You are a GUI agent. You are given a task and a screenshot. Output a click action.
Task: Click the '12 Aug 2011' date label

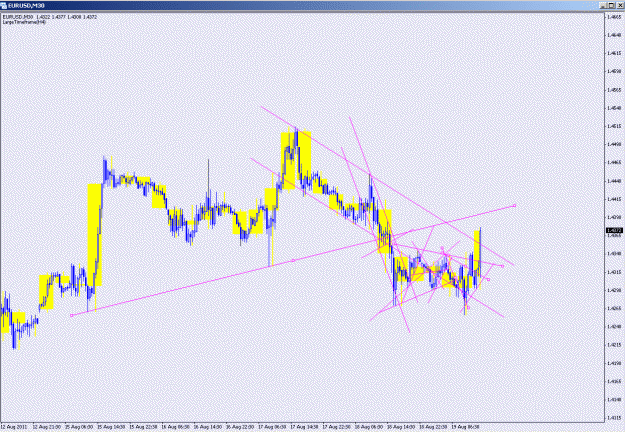click(x=14, y=426)
